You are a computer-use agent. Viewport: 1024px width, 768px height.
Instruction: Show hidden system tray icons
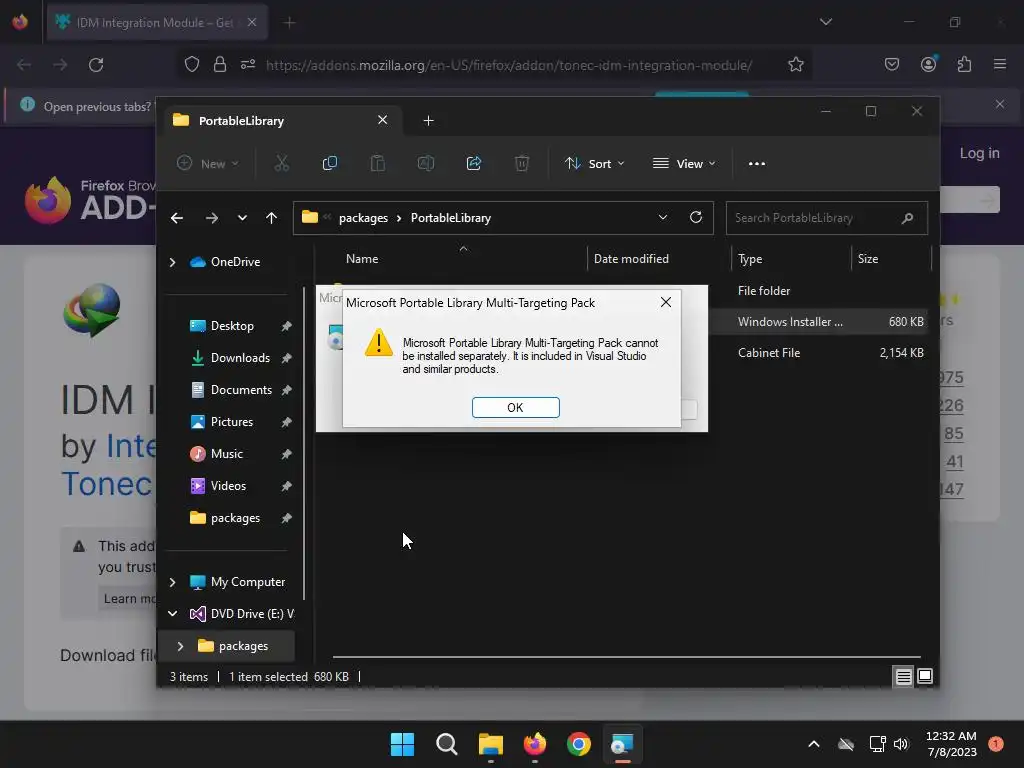814,744
